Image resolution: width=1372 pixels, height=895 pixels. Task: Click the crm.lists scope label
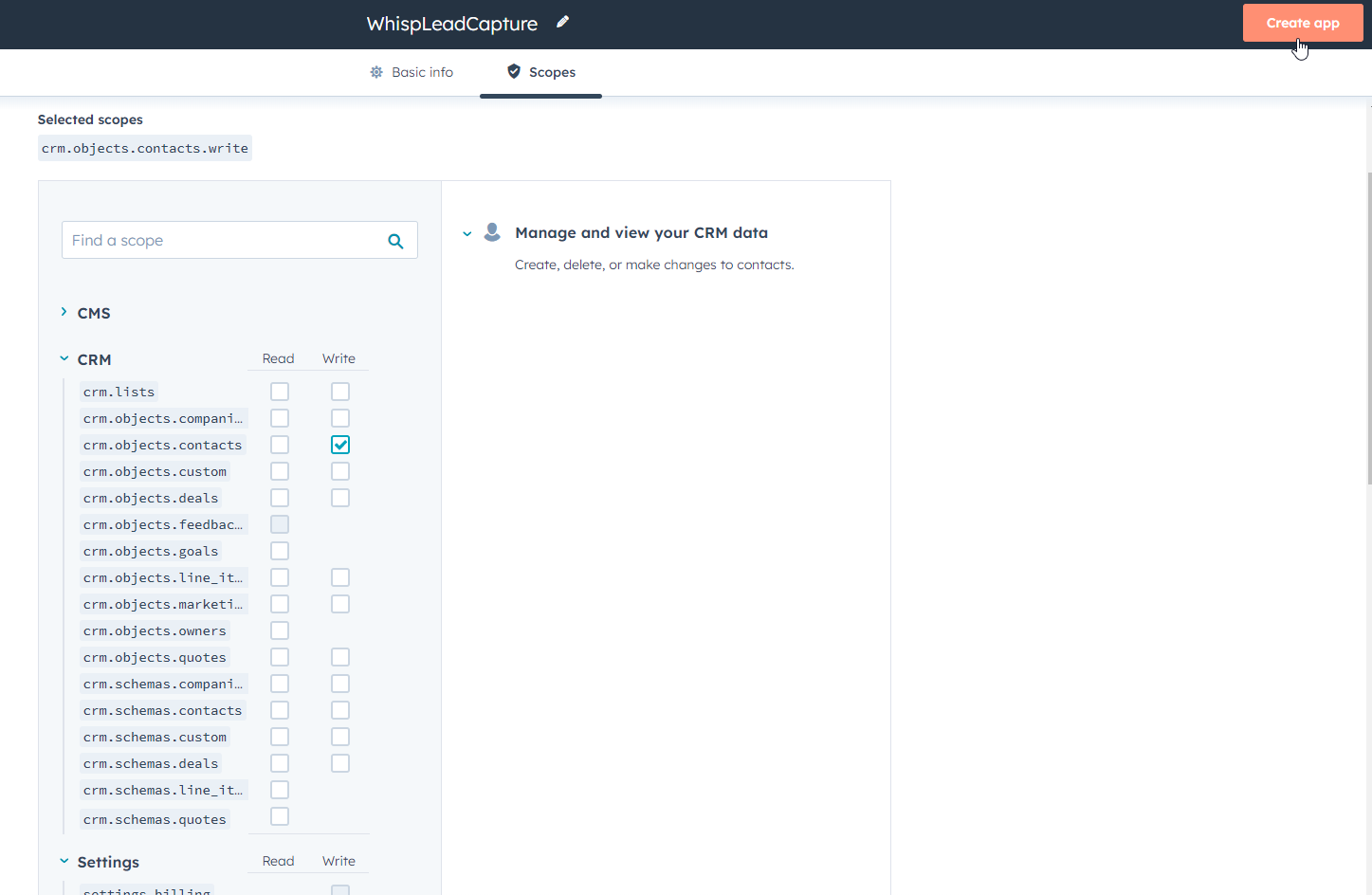pos(119,392)
